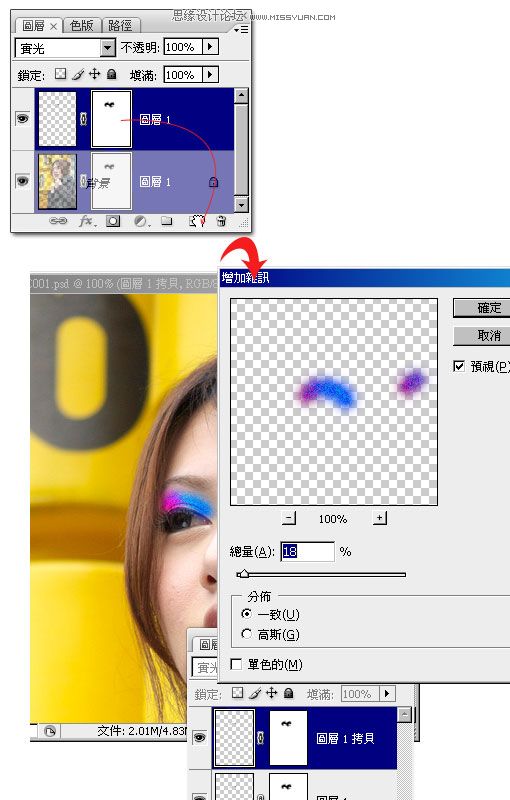Screen dimensions: 510x800
Task: Select mask thumbnail of 圖層 1 拷貝
Action: tap(288, 738)
